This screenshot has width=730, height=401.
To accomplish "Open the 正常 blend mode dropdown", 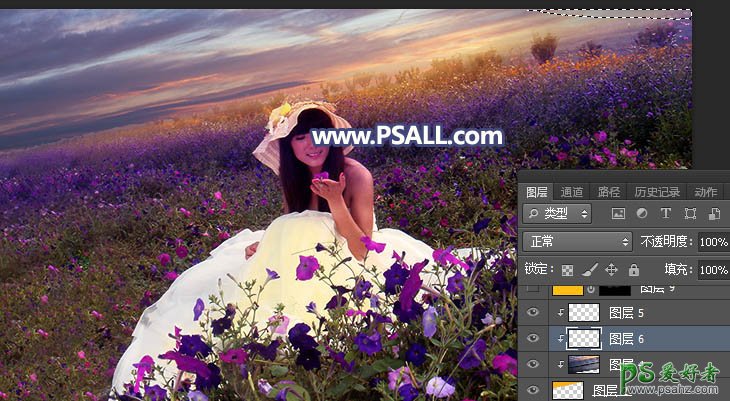I will tap(578, 242).
